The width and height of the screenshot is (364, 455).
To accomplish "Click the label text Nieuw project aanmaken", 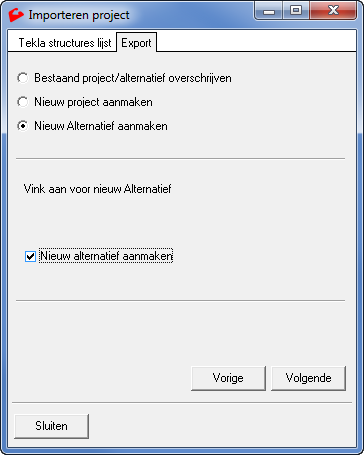I will [x=93, y=102].
